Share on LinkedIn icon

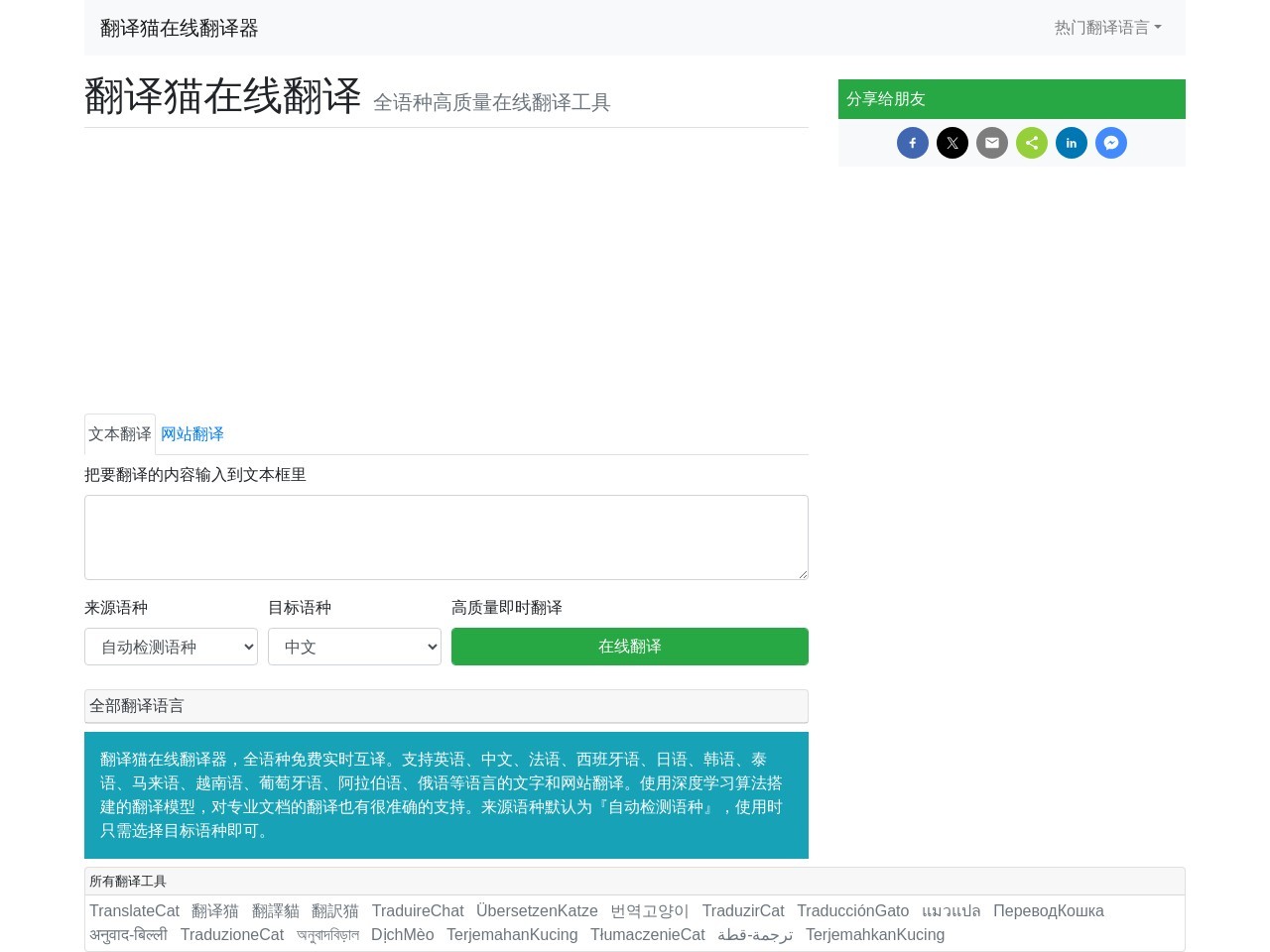click(1072, 143)
